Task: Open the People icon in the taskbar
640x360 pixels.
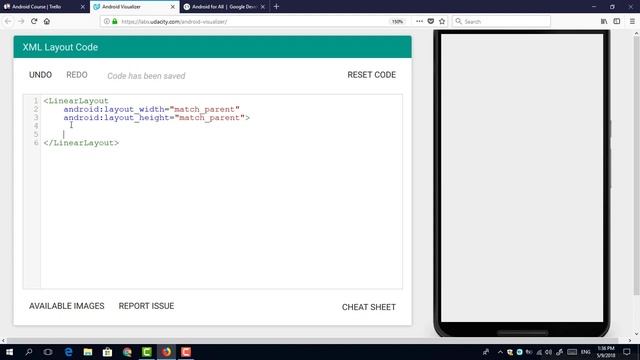Action: click(486, 352)
